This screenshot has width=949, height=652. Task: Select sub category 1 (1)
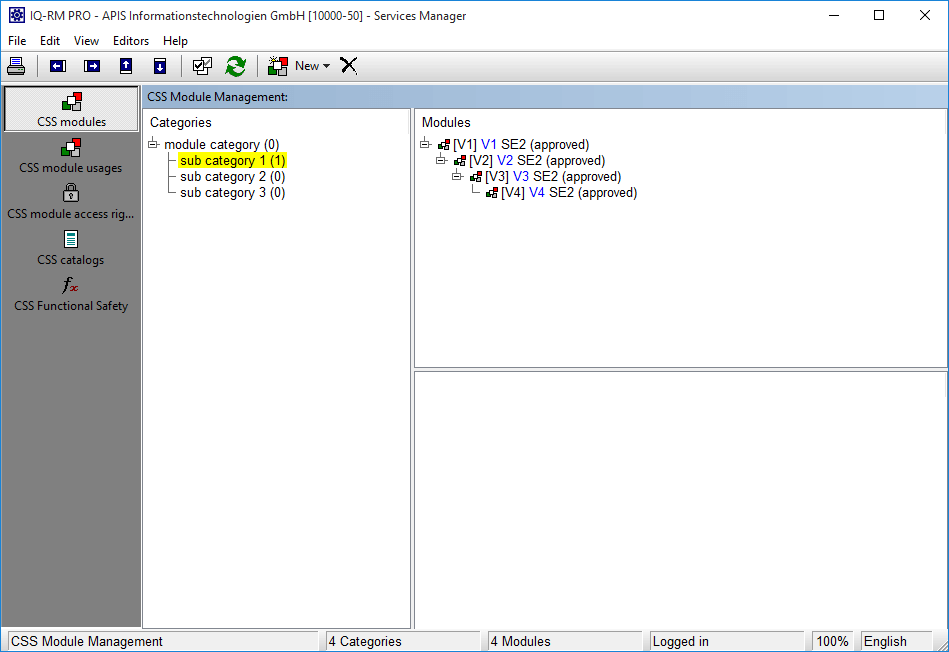pos(232,160)
